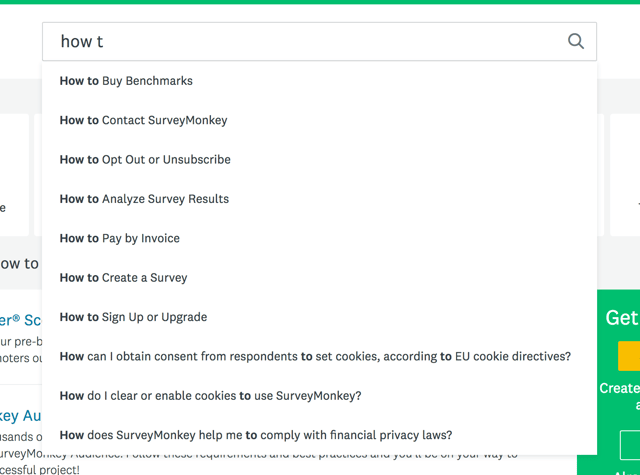The image size is (640, 475).
Task: Open the partially hidden '® Sc' blue link
Action: pos(20,320)
